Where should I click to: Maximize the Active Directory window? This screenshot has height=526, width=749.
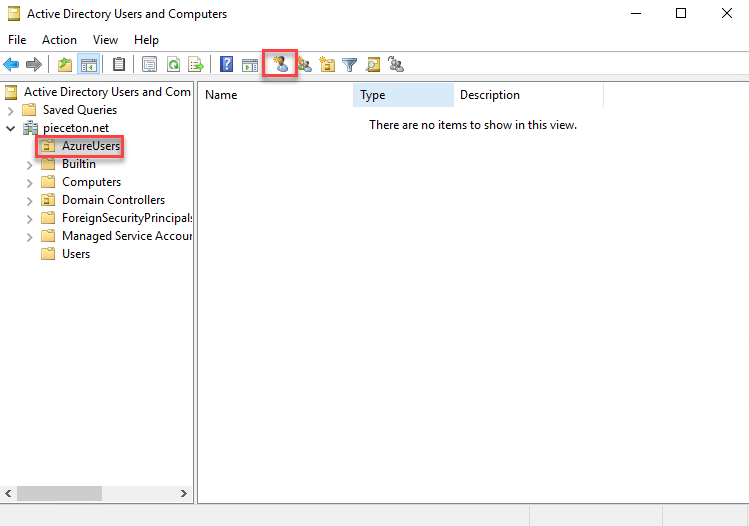681,13
